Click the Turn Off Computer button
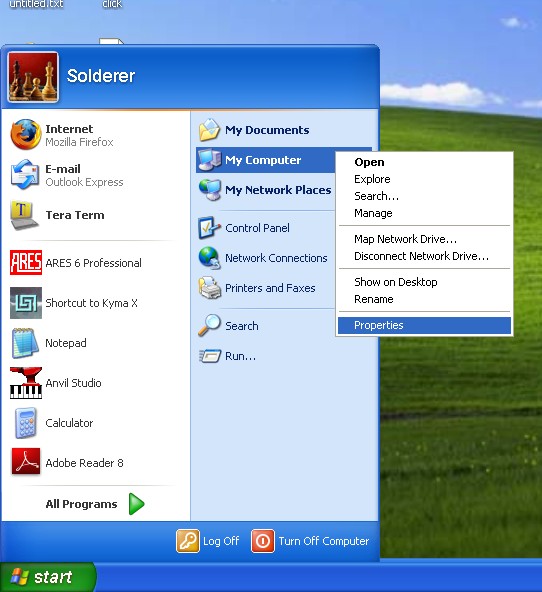 pyautogui.click(x=310, y=541)
